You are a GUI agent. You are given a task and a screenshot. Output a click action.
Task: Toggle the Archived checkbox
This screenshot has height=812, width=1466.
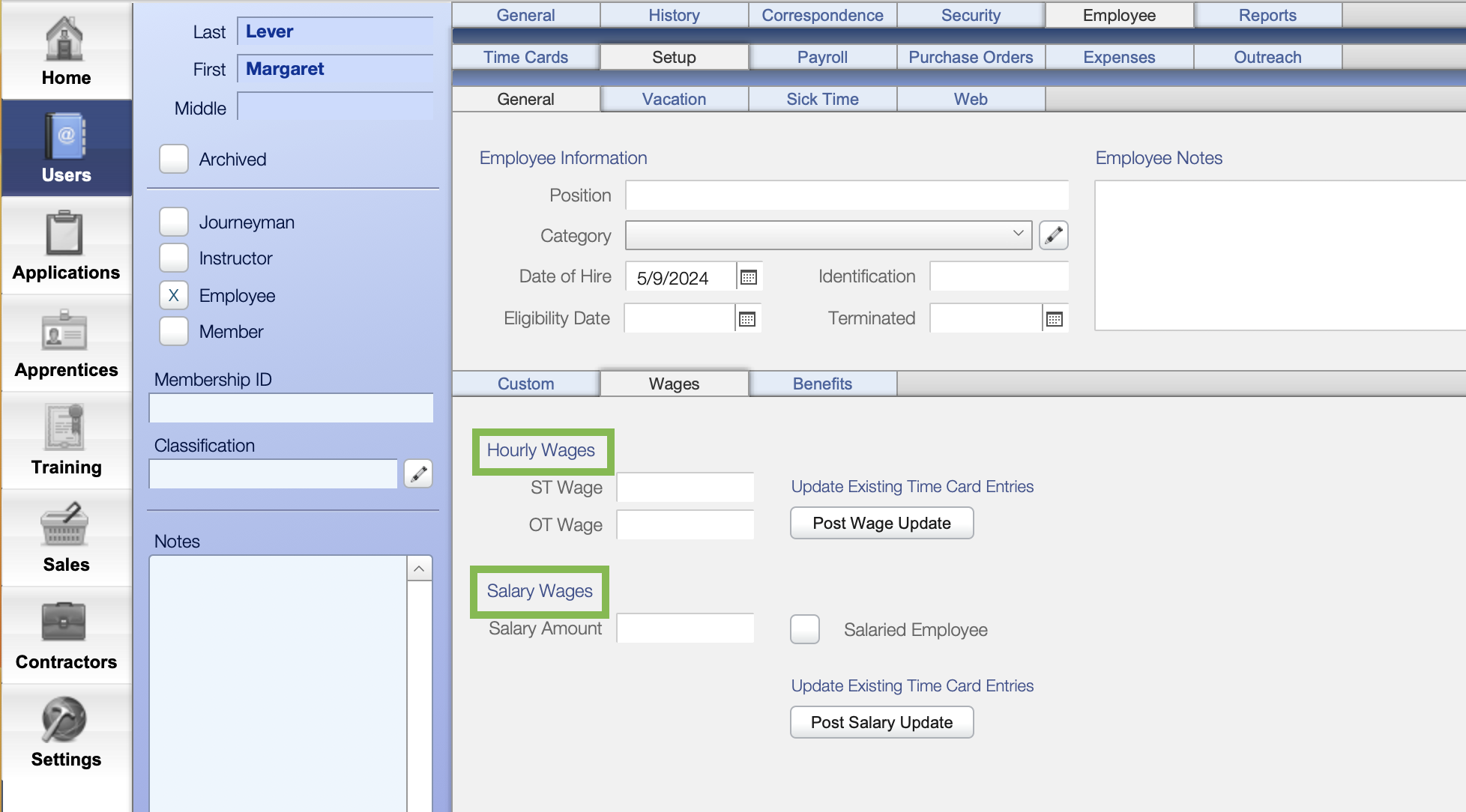(x=174, y=159)
